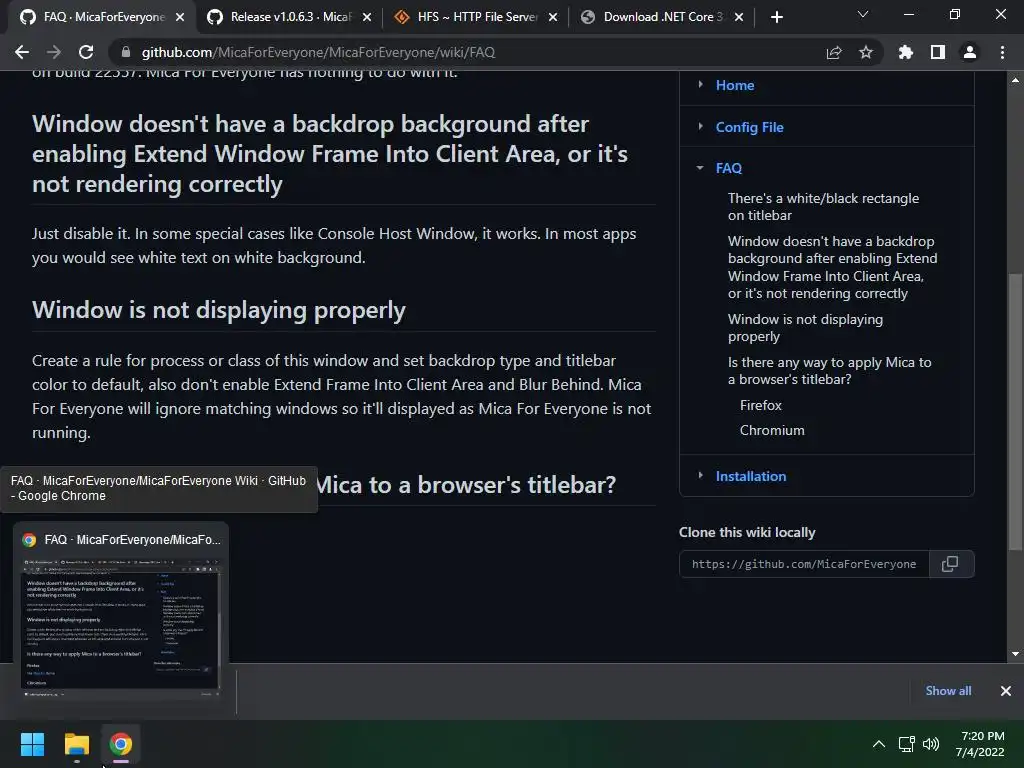Jump to white/black rectangle on titlebar
Viewport: 1024px width, 768px height.
[823, 206]
